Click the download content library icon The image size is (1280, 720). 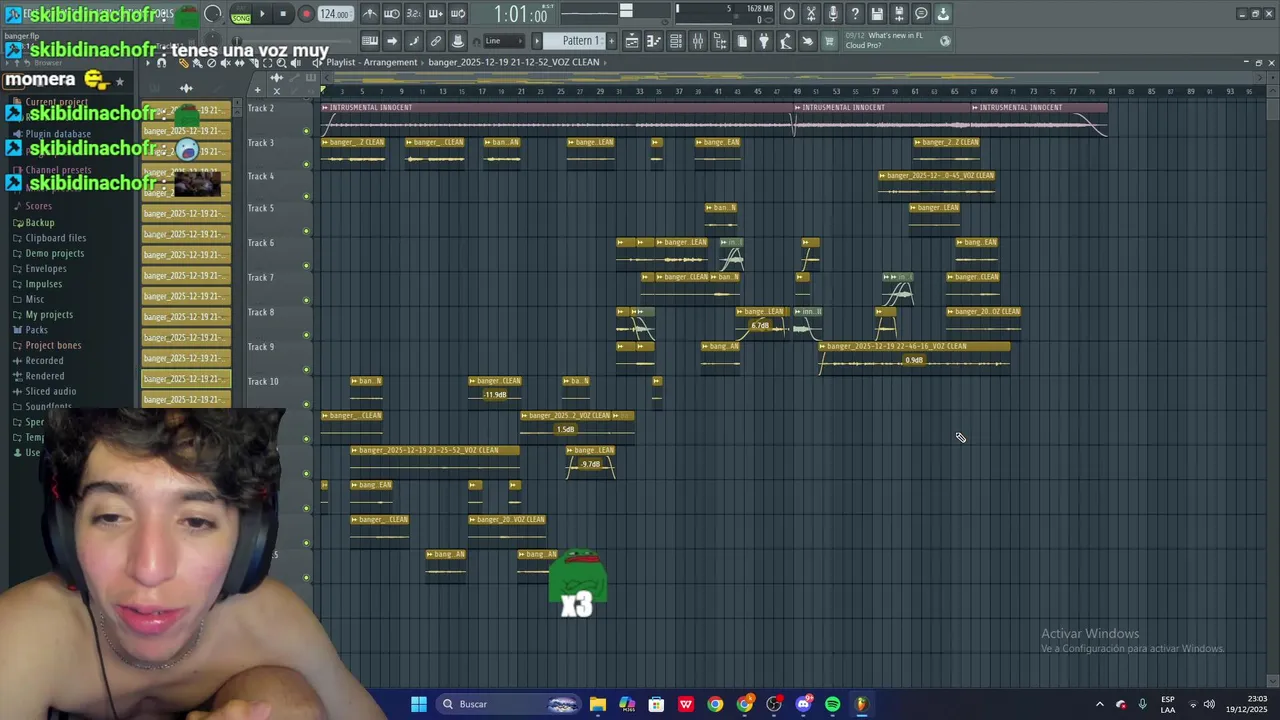[943, 14]
